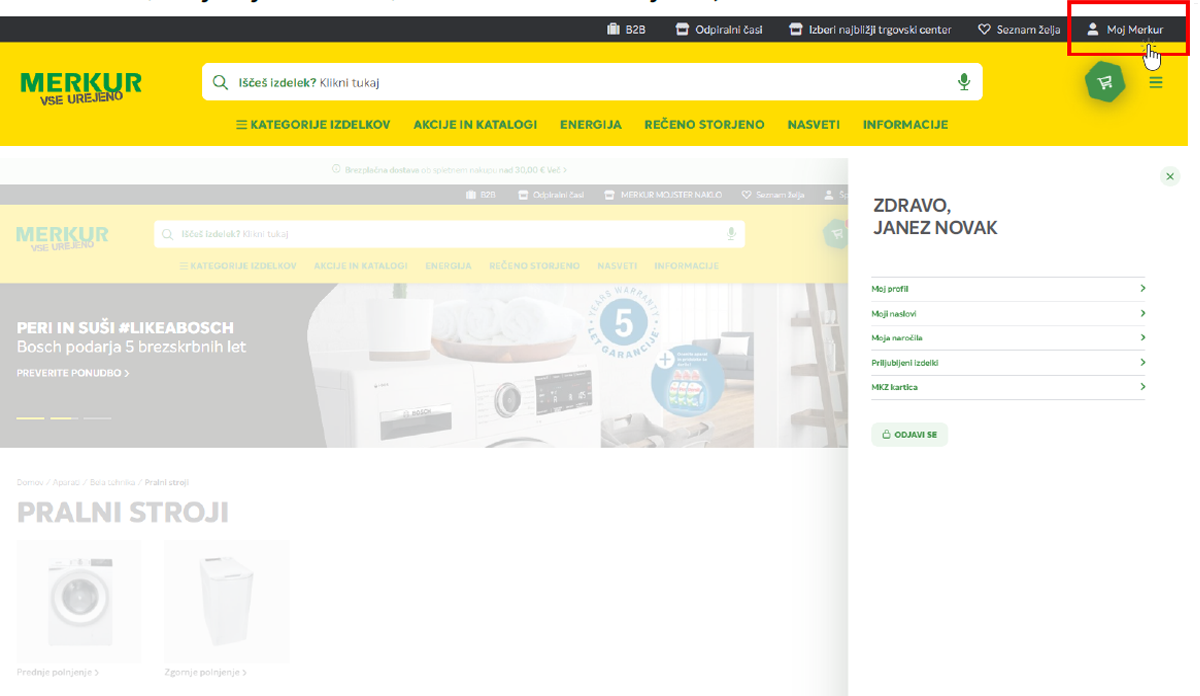Viewport: 1200px width, 696px height.
Task: Click the microphone voice search icon
Action: tap(963, 82)
